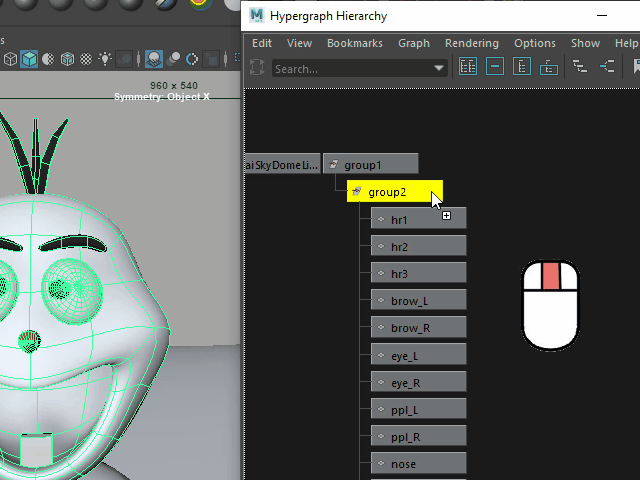Click the frame selection icon in Hypergraph toolbar
Image resolution: width=640 pixels, height=480 pixels.
tap(495, 68)
